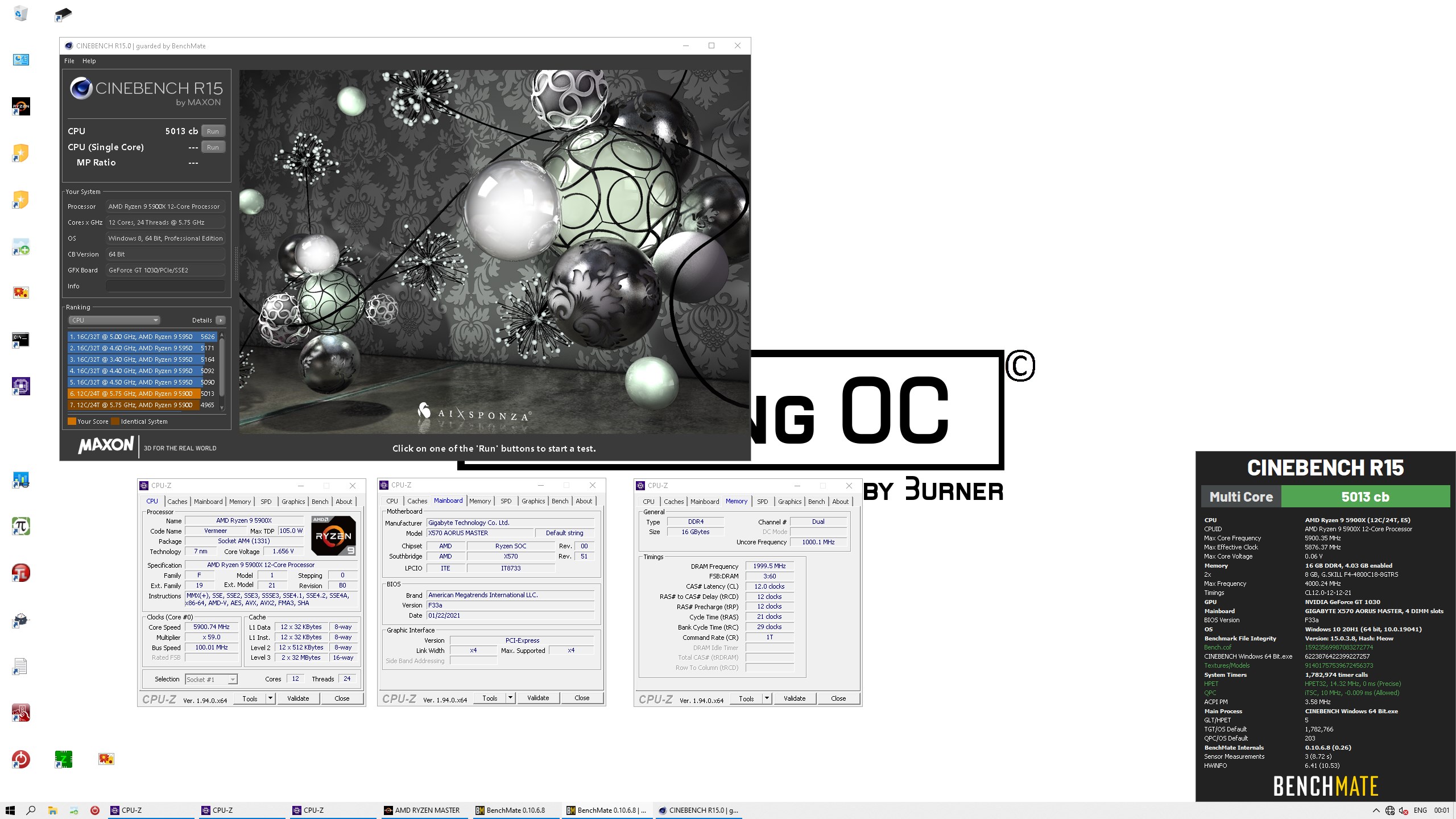Launch the purple CPU-Z desktop shortcut

(x=21, y=386)
